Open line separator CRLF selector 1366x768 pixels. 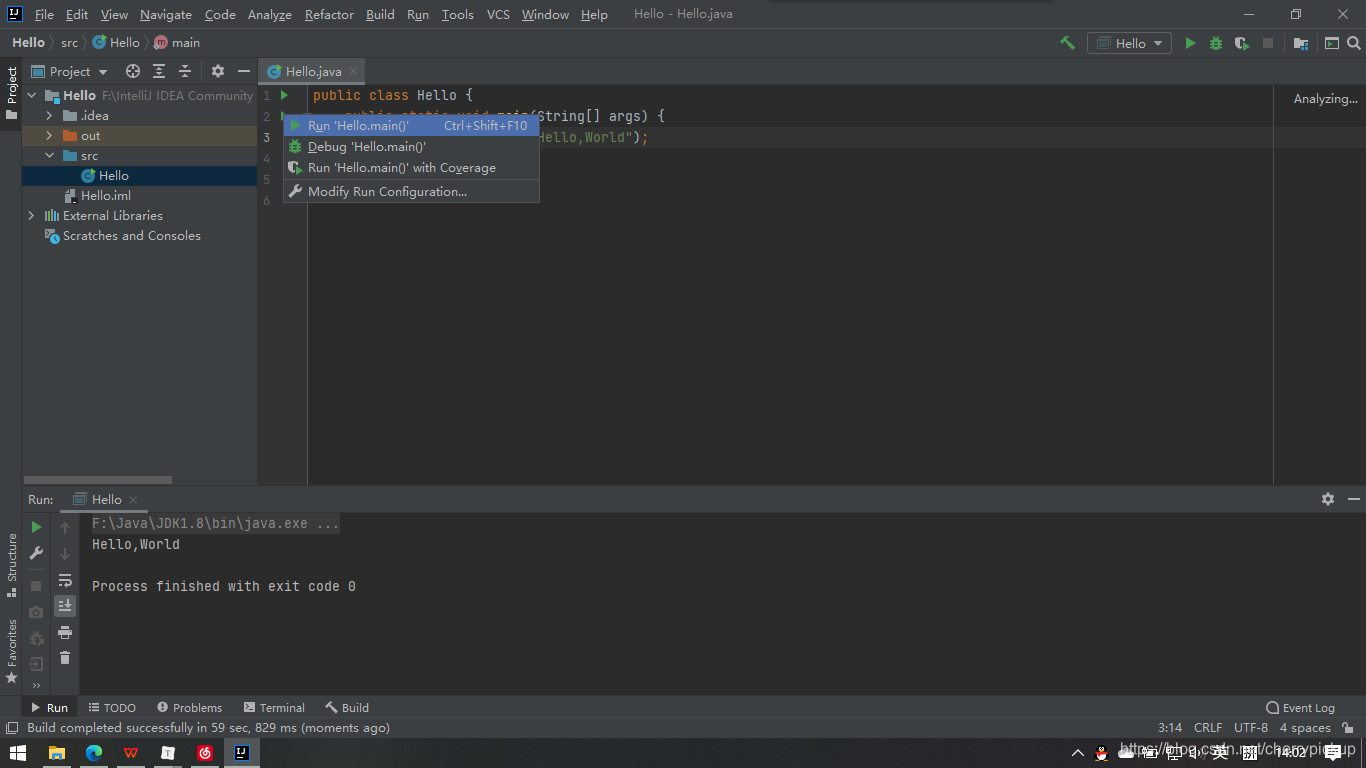(1208, 728)
